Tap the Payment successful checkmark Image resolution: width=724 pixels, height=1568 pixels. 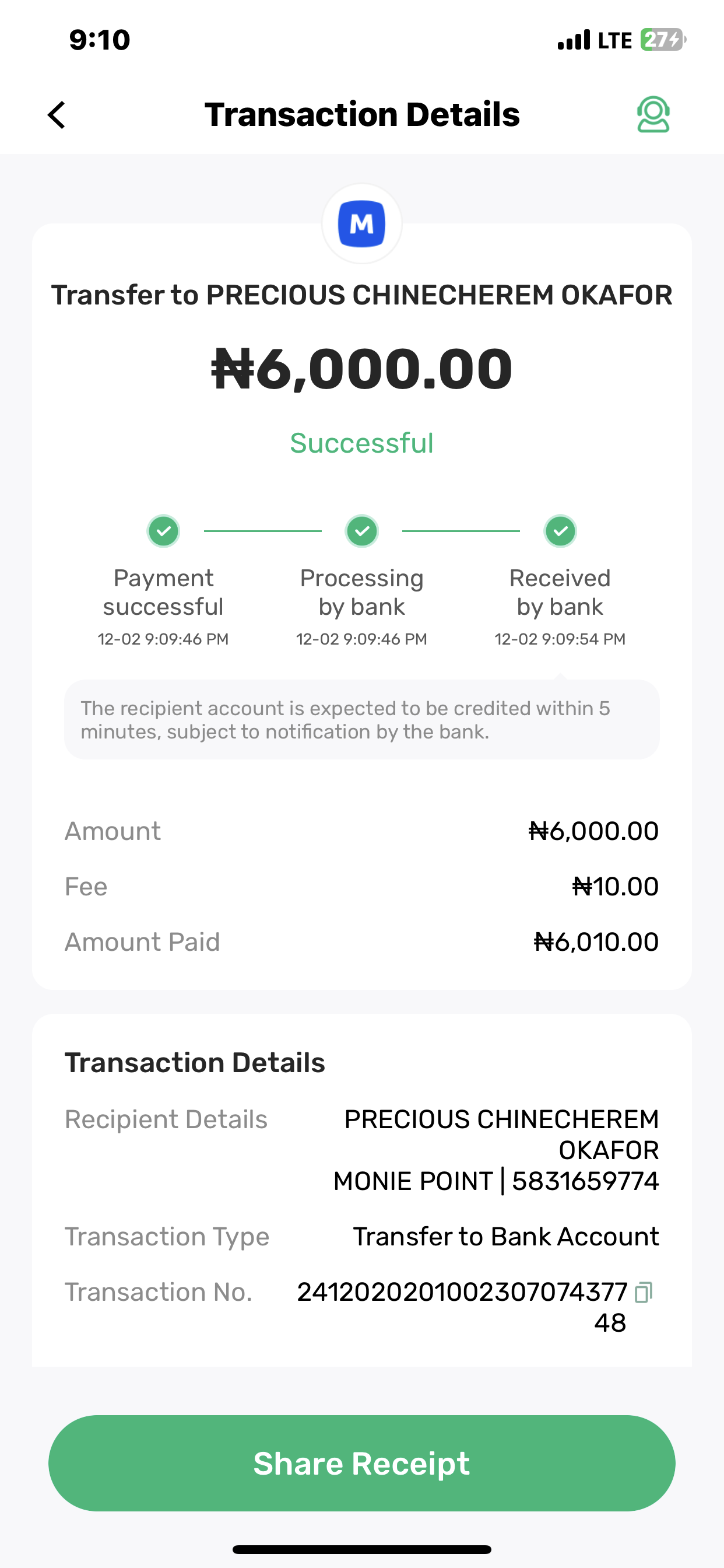(x=163, y=531)
